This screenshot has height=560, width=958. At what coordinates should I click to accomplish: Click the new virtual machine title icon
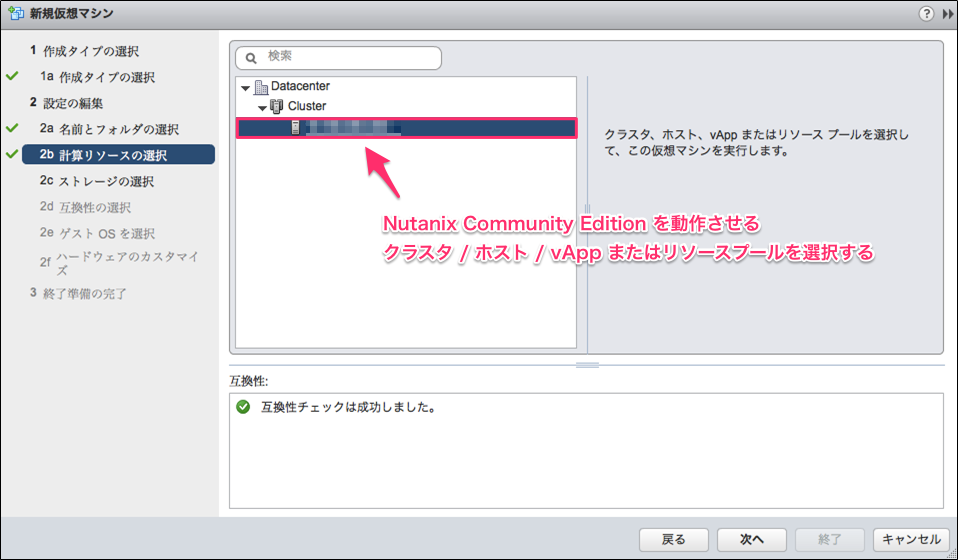point(16,13)
